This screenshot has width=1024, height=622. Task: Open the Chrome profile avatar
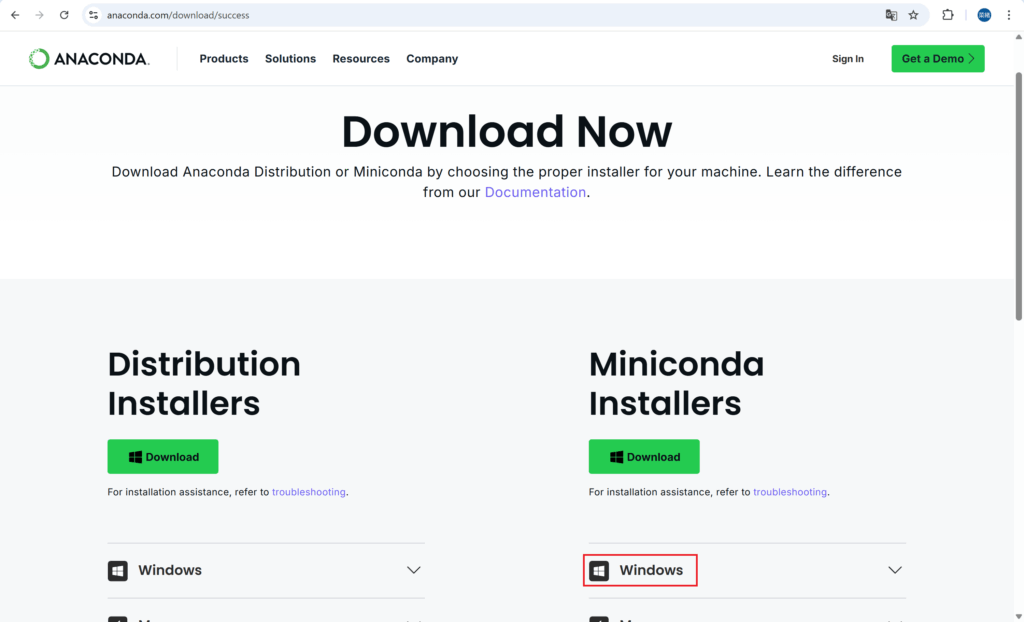[984, 15]
